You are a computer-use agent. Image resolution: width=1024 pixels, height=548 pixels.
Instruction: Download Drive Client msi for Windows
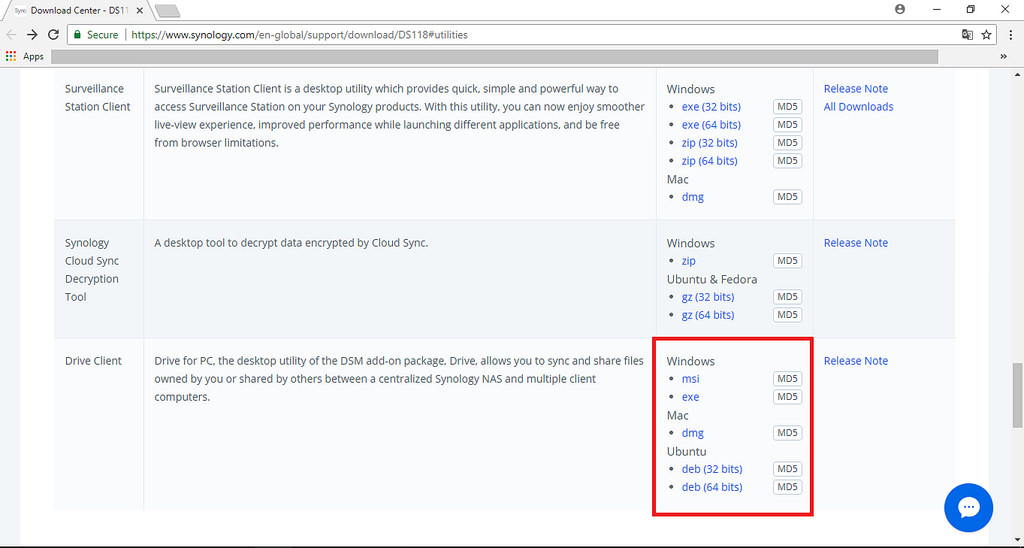[x=690, y=379]
